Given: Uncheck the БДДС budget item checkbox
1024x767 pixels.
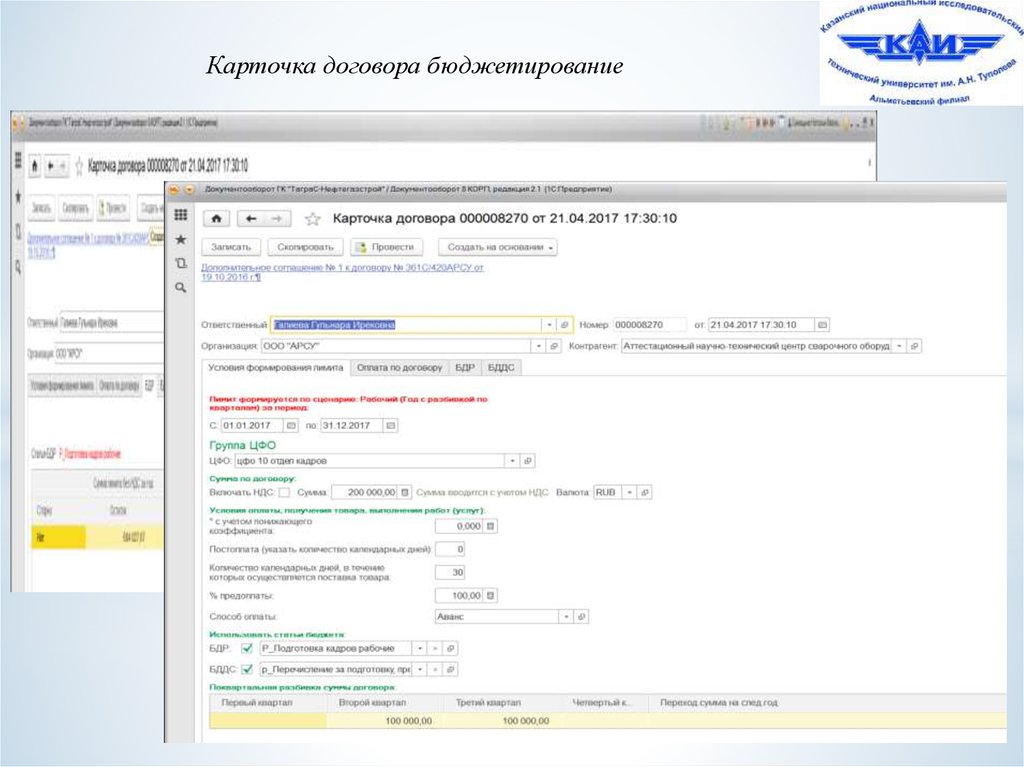Looking at the screenshot, I should point(247,669).
